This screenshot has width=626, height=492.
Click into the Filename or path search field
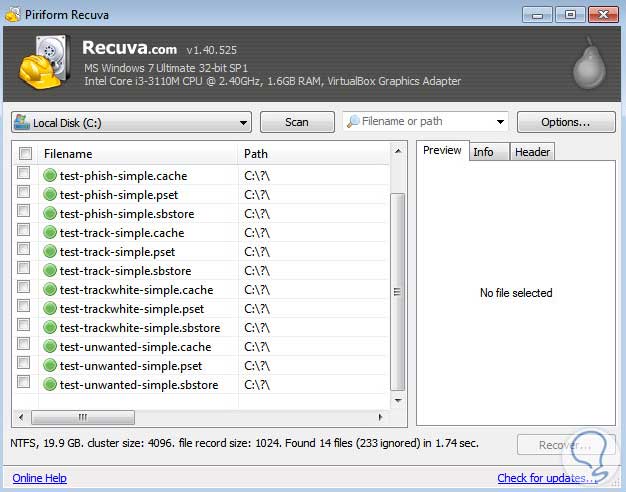[x=426, y=121]
